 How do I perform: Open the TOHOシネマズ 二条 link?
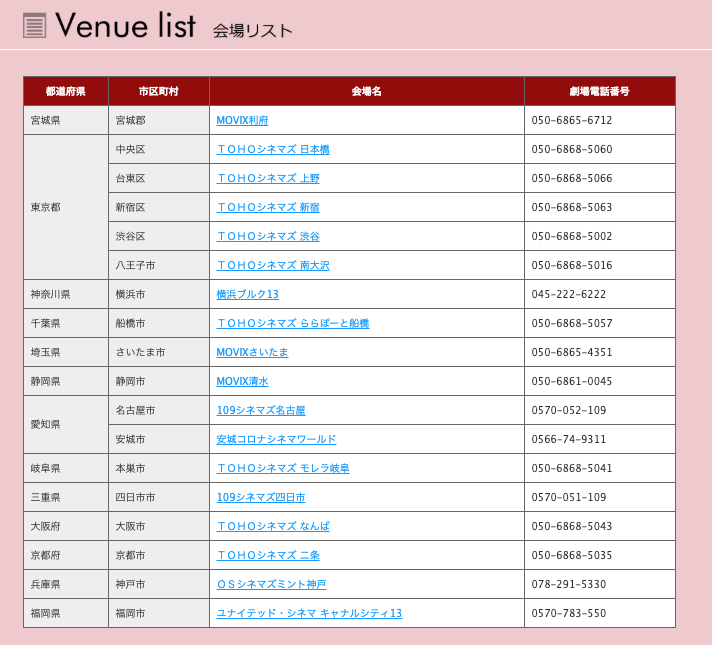click(x=268, y=556)
